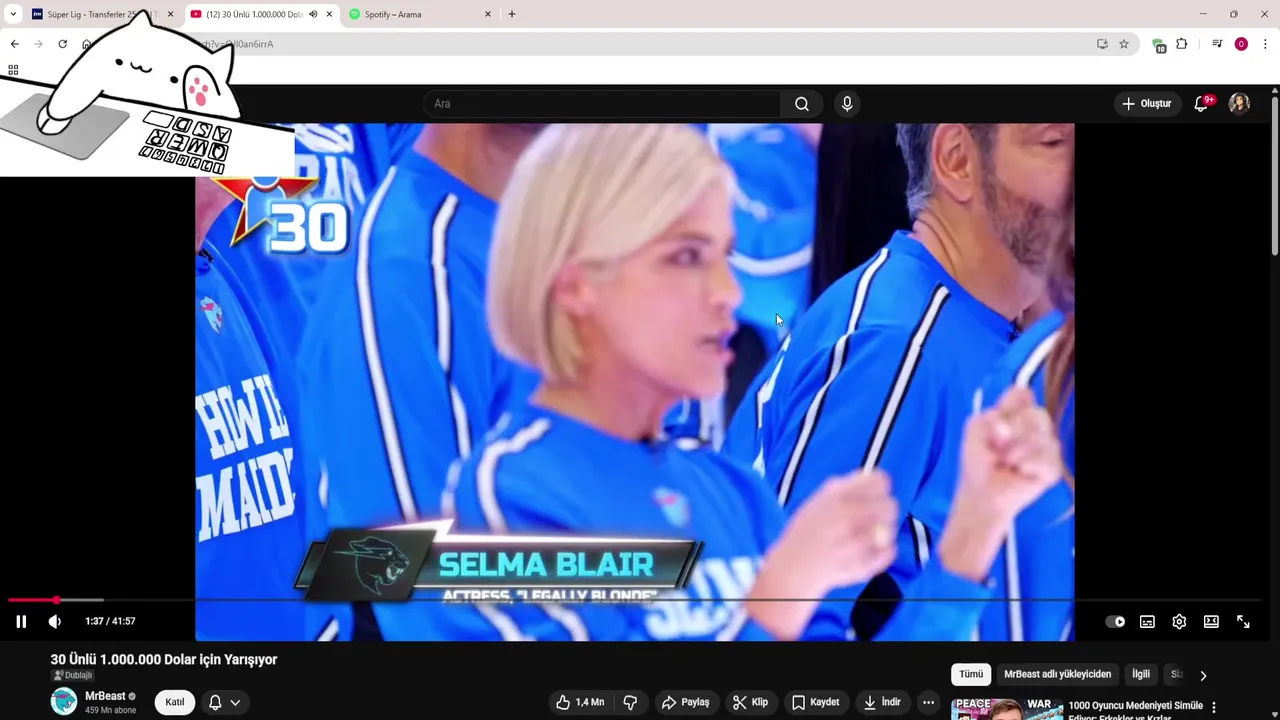Click the 'Dublajlı' dubbed label
The width and height of the screenshot is (1280, 720).
point(72,676)
